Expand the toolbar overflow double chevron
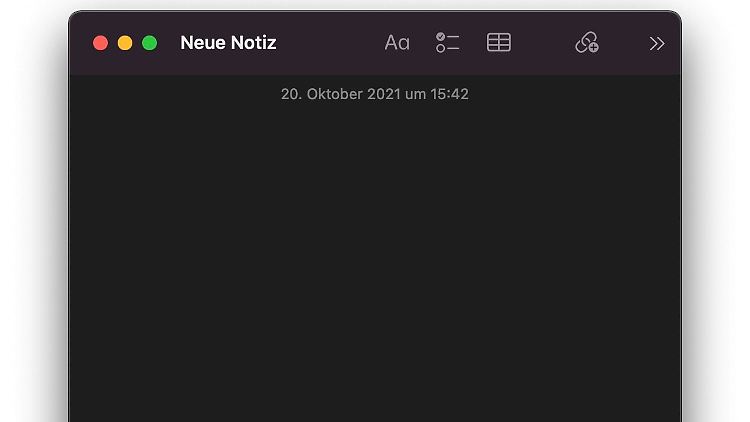Screen dimensions: 750x422 656,43
